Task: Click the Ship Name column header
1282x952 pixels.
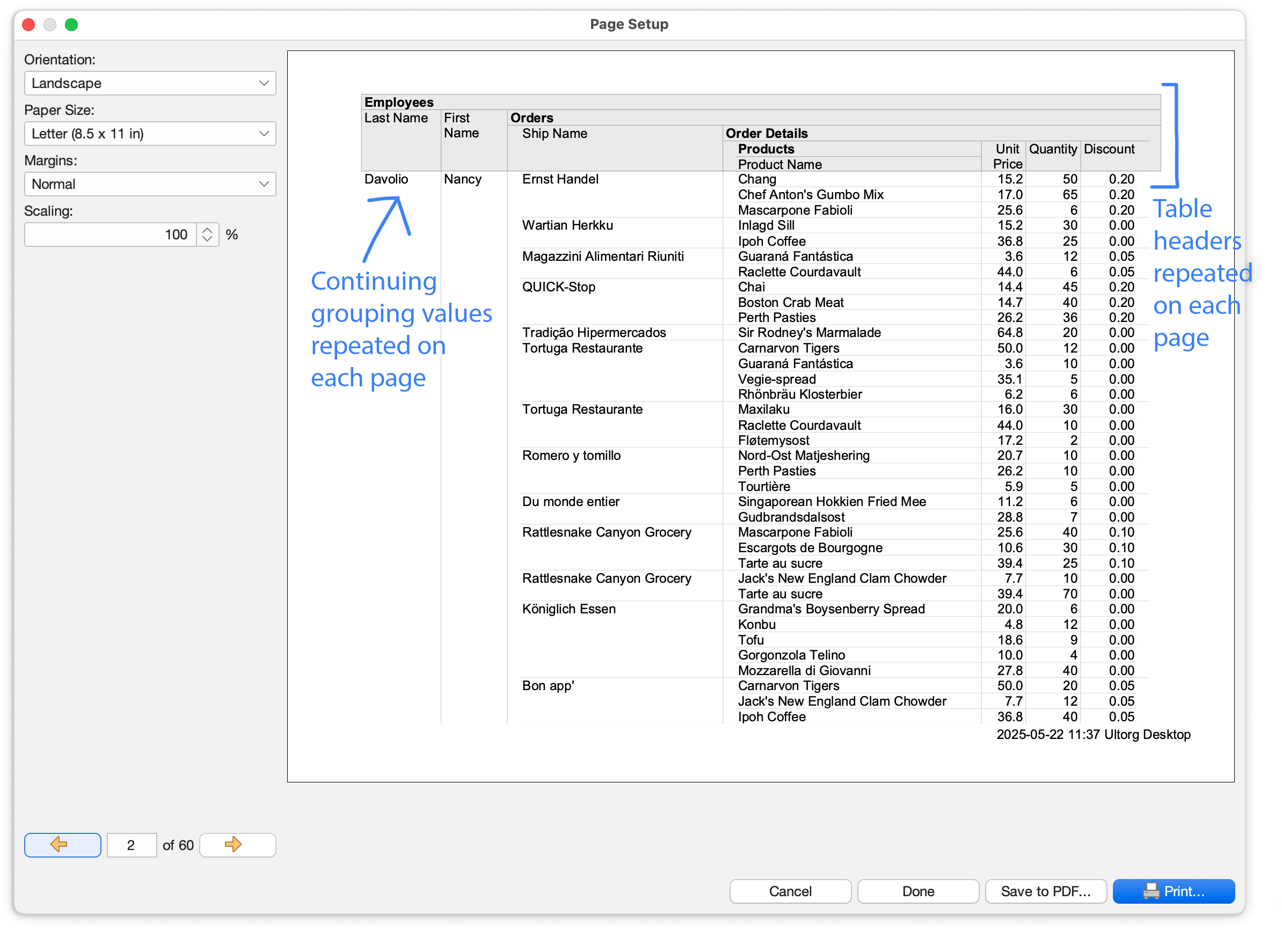Action: click(555, 133)
